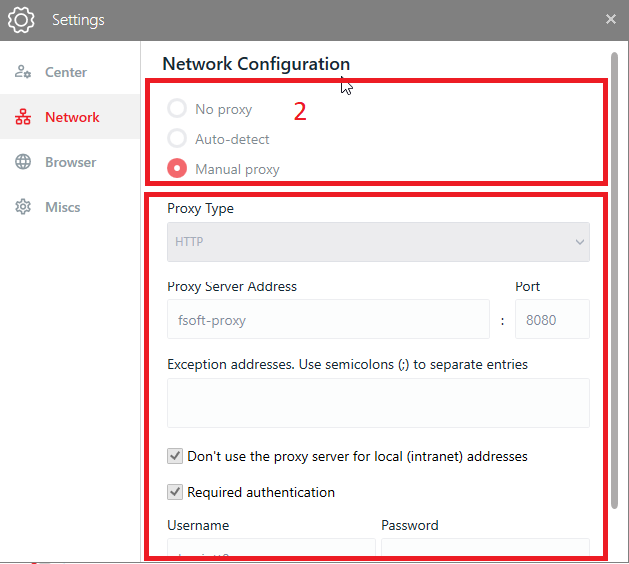Go to the Miscs tab

[70, 207]
